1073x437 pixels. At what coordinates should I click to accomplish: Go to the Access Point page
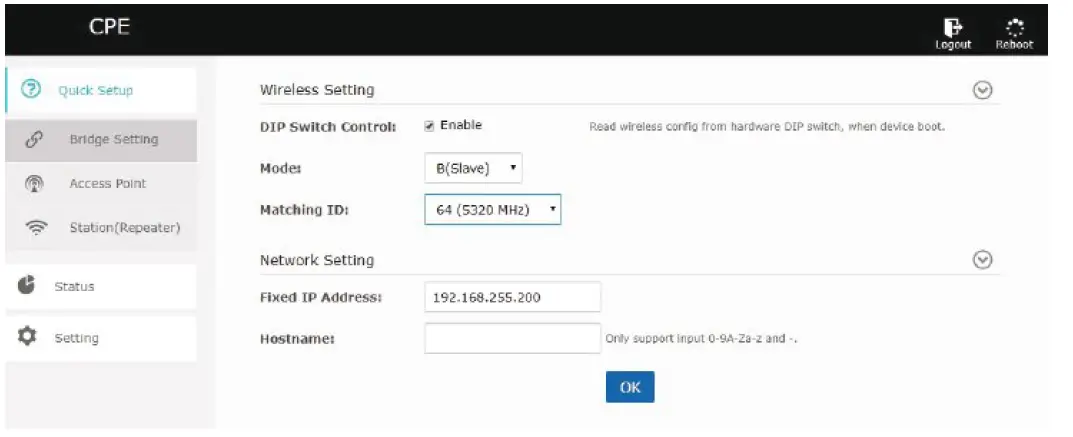pyautogui.click(x=107, y=184)
